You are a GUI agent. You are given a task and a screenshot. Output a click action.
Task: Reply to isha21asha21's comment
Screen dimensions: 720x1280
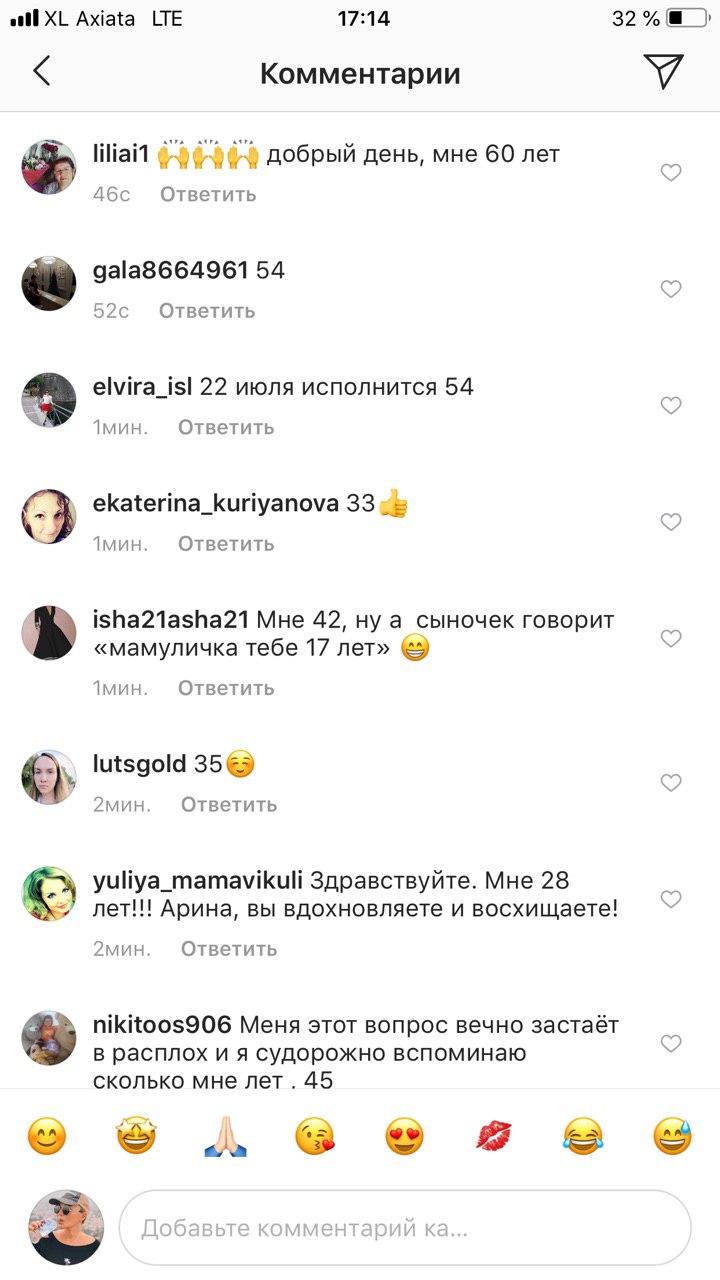coord(226,688)
